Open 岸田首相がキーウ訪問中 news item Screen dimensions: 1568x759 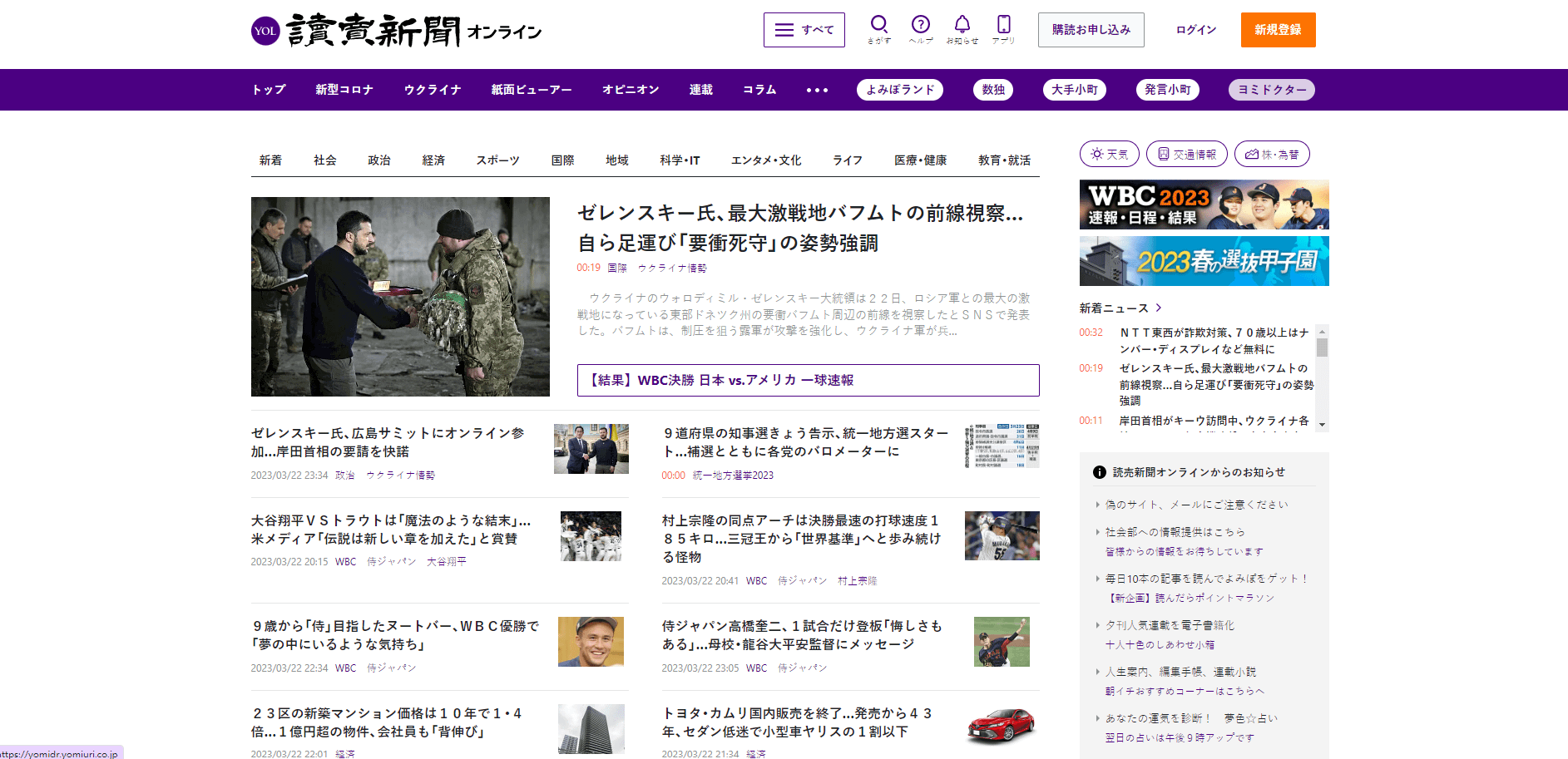[1214, 421]
